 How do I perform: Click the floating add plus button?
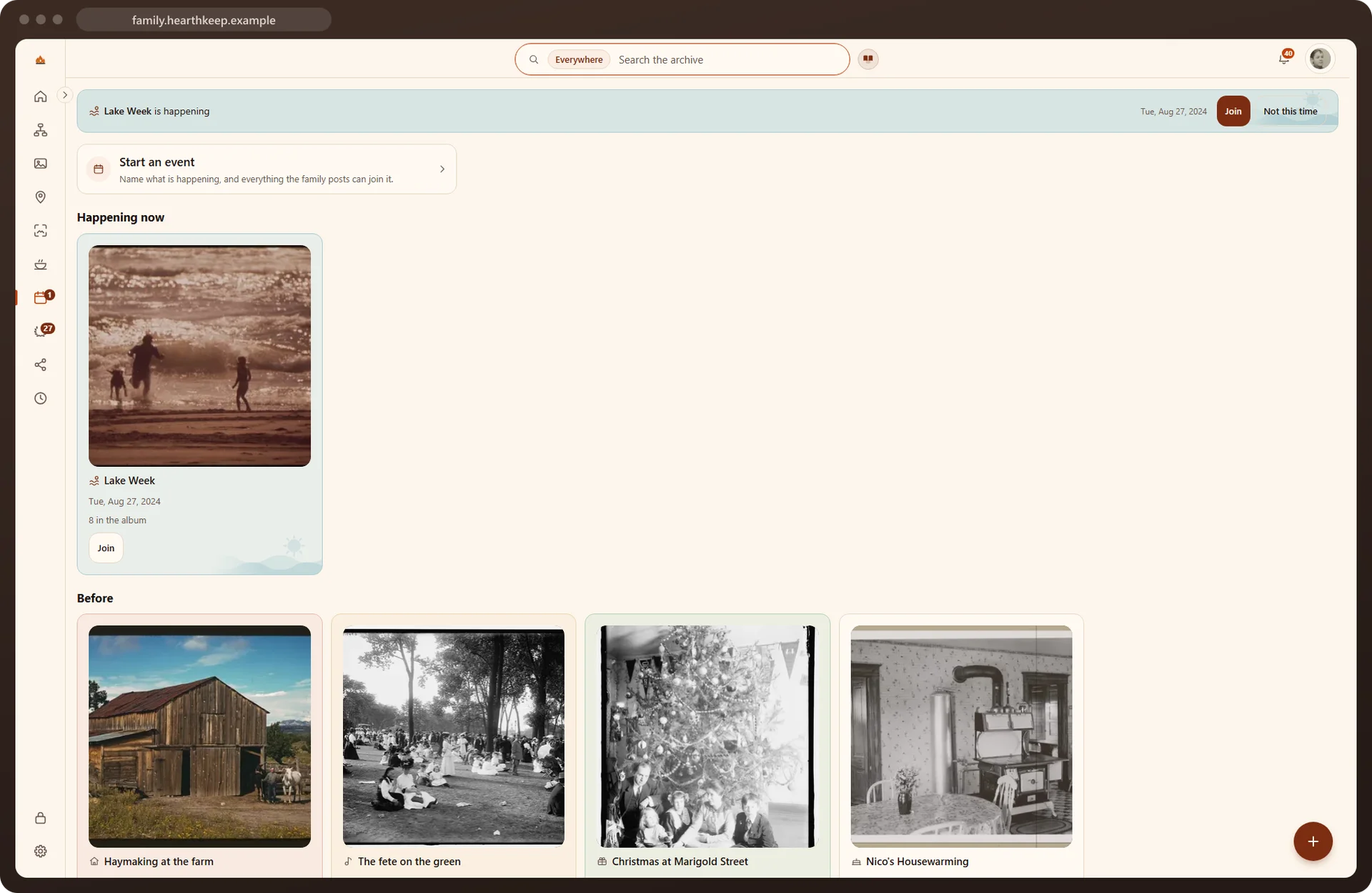coord(1313,842)
